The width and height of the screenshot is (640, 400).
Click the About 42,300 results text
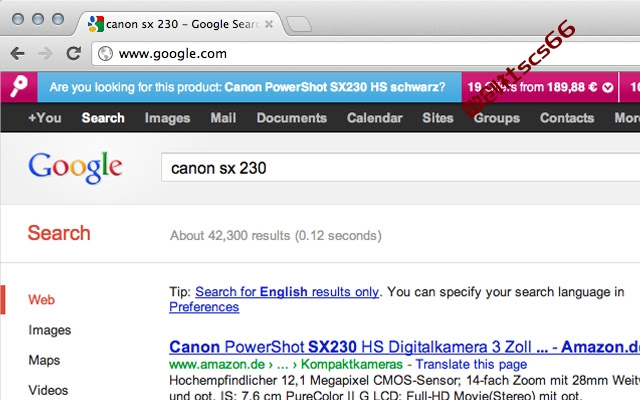coord(276,236)
